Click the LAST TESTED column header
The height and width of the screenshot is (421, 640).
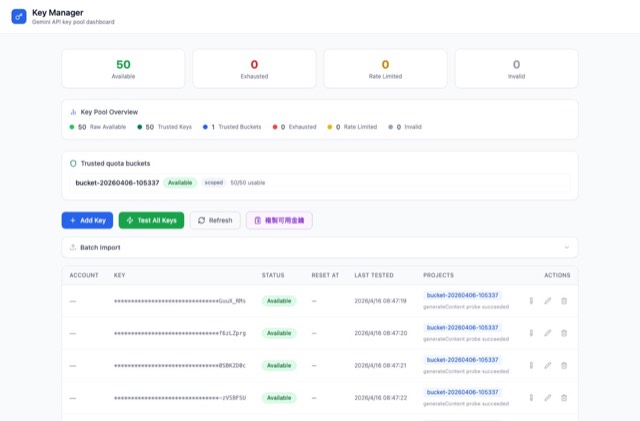(x=374, y=275)
